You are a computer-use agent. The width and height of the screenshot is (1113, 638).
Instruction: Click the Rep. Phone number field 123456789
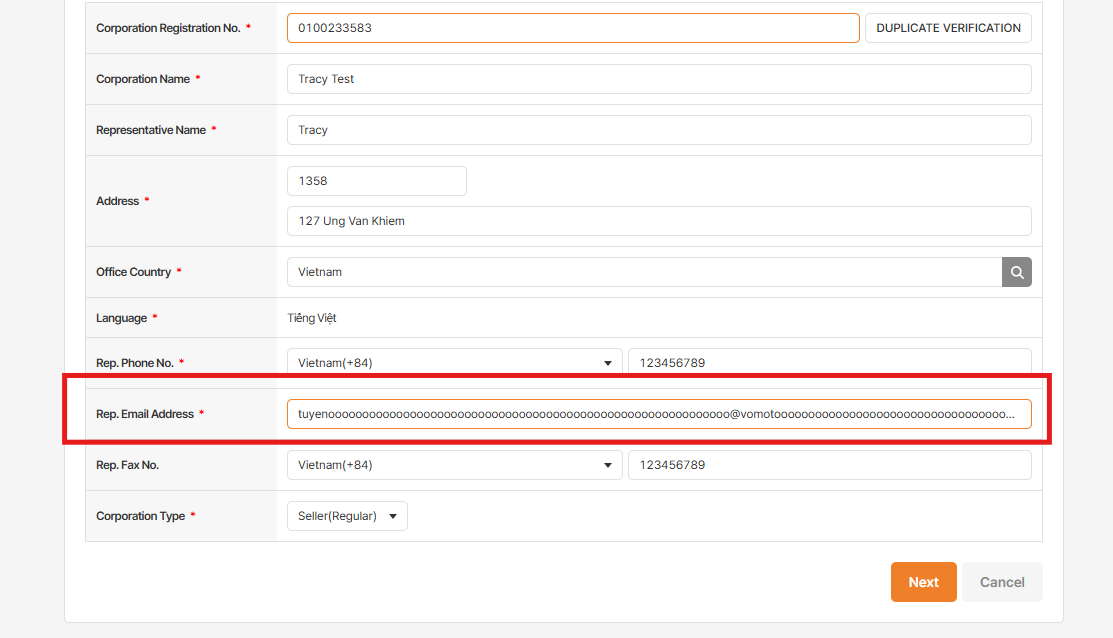pyautogui.click(x=830, y=363)
